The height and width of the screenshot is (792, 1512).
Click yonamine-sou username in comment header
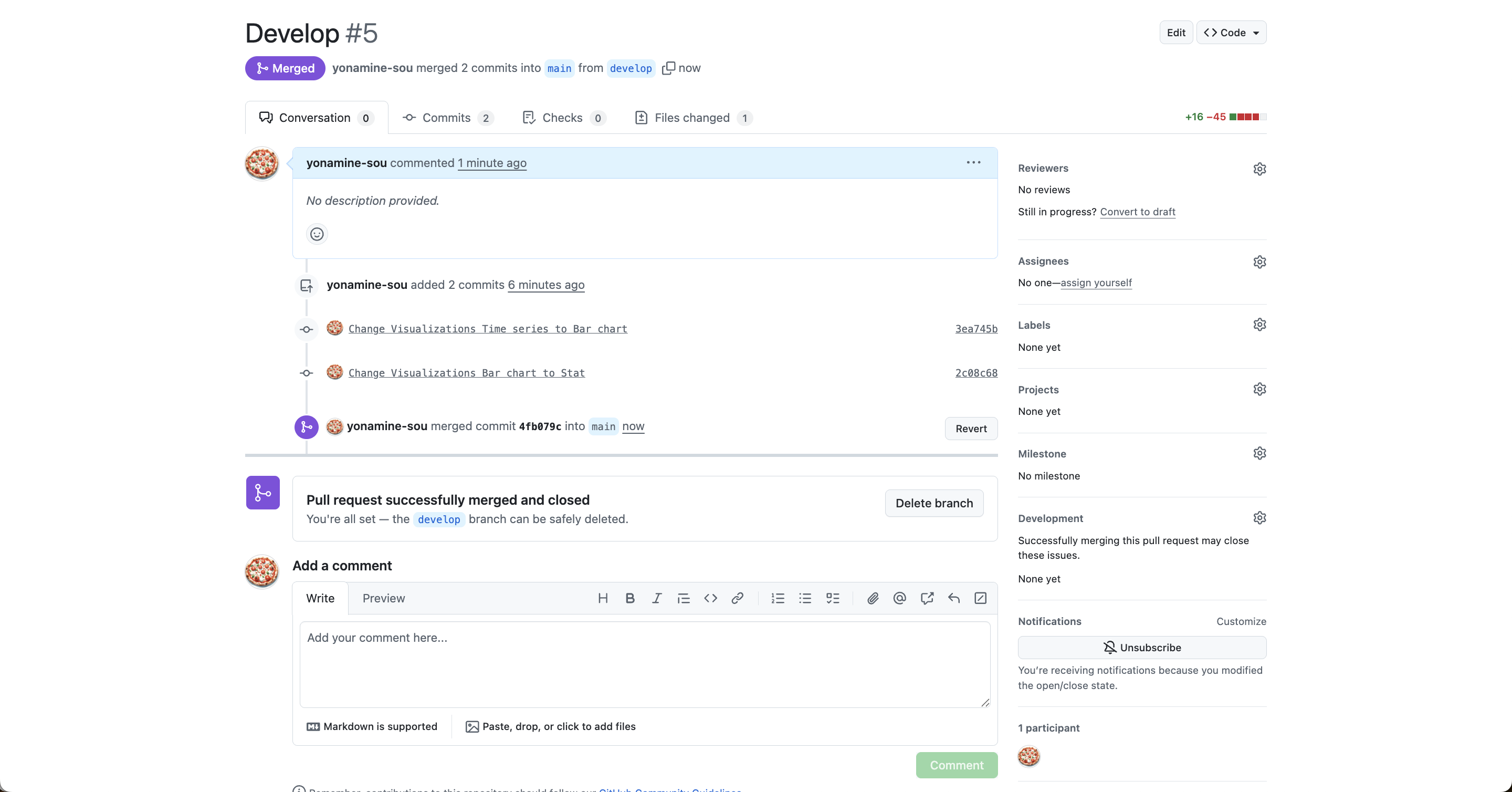pyautogui.click(x=346, y=163)
